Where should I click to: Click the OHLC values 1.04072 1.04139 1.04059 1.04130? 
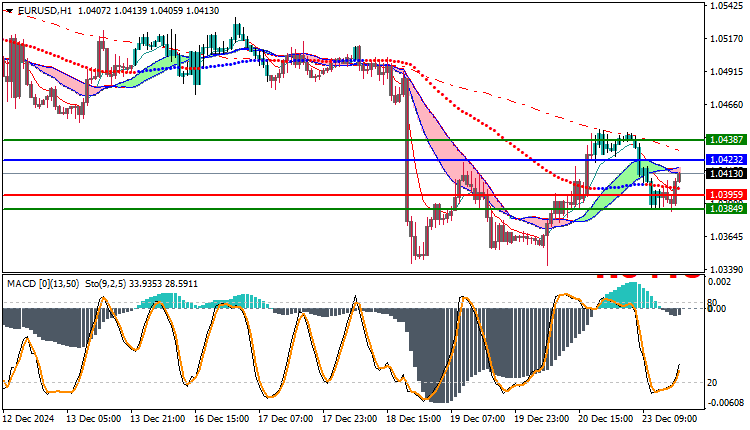148,11
